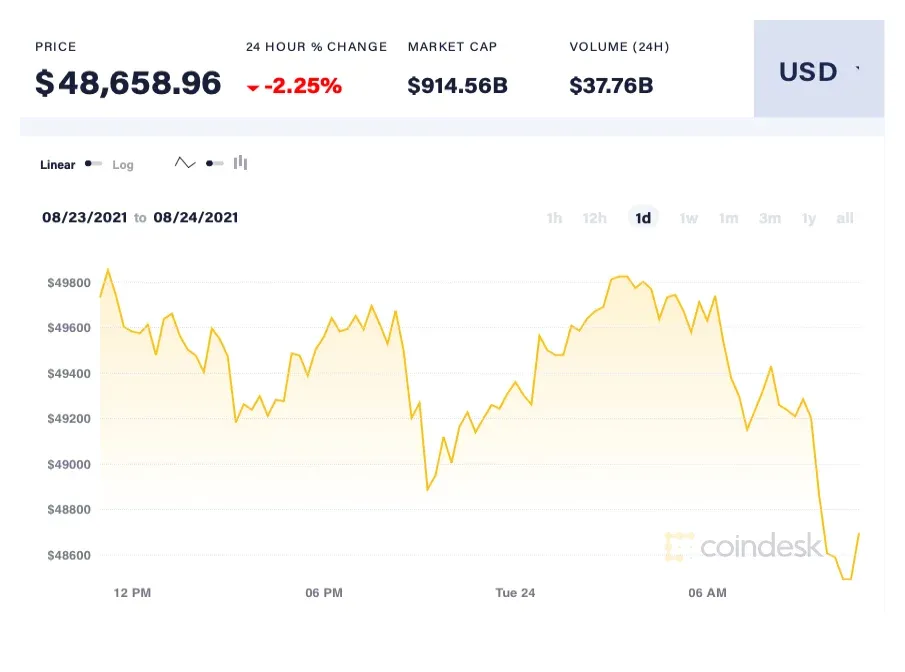The image size is (905, 672).
Task: Click the toggle knob beside Linear
Action: click(89, 163)
